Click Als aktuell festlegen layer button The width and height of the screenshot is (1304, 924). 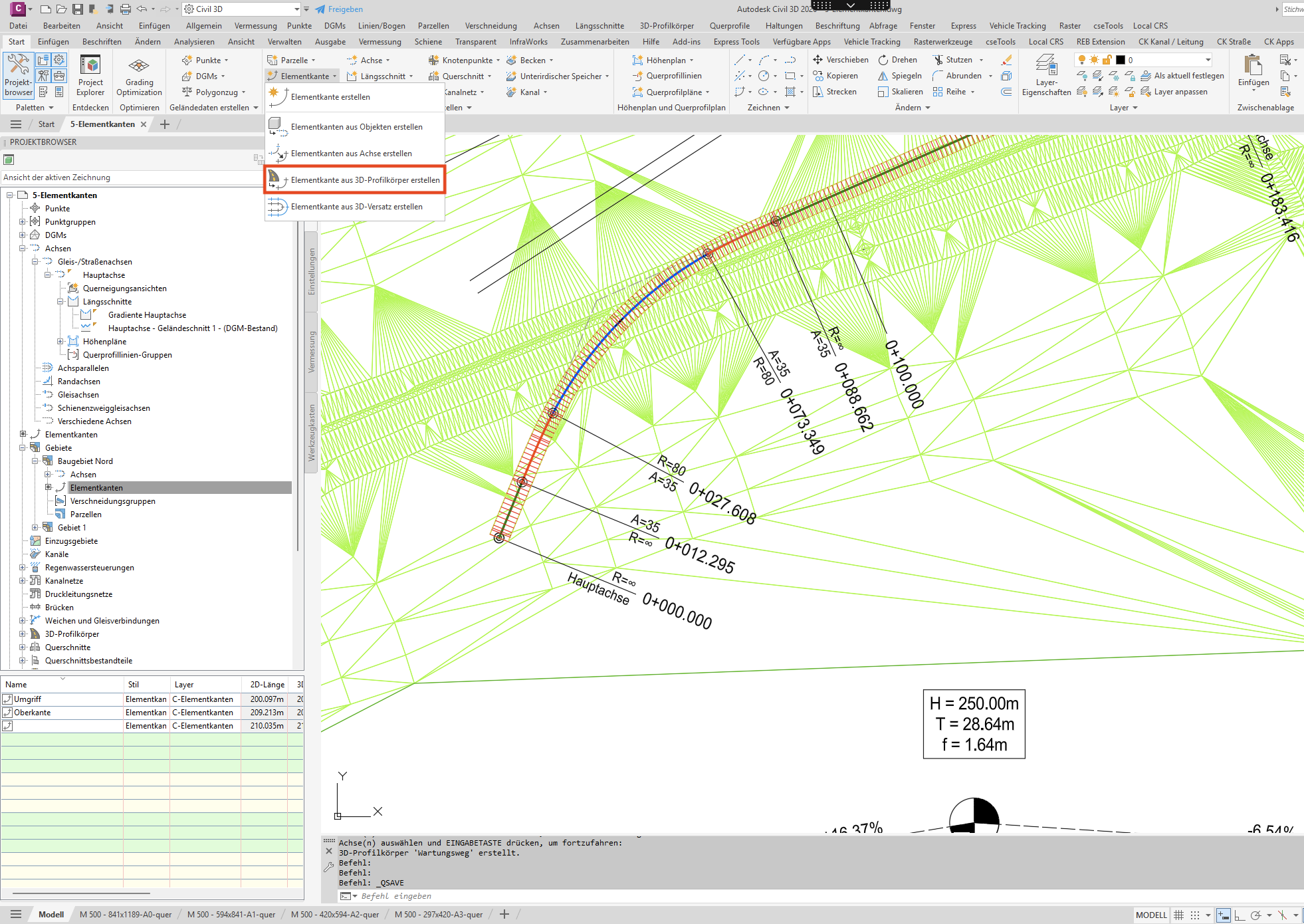(1182, 76)
